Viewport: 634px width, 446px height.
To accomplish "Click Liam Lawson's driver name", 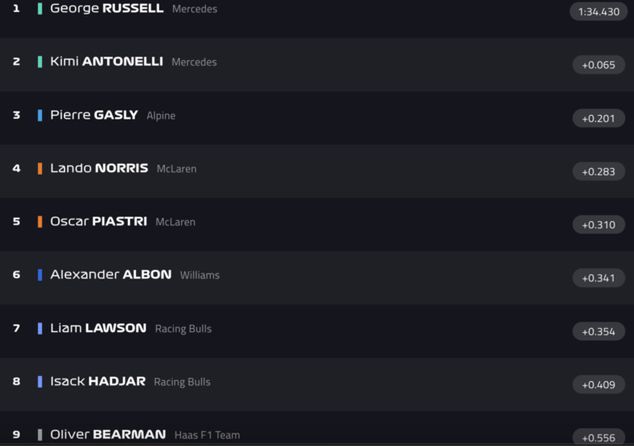I will coord(98,328).
